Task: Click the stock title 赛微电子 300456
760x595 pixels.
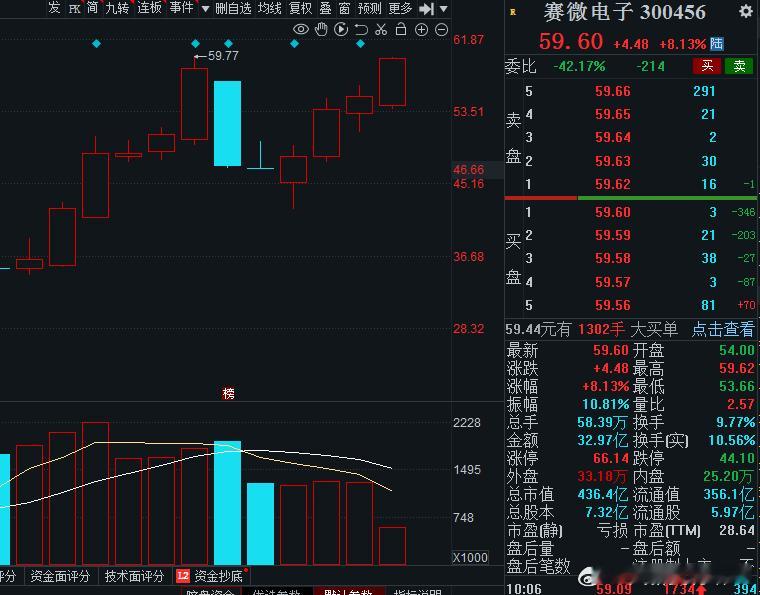Action: (x=624, y=13)
